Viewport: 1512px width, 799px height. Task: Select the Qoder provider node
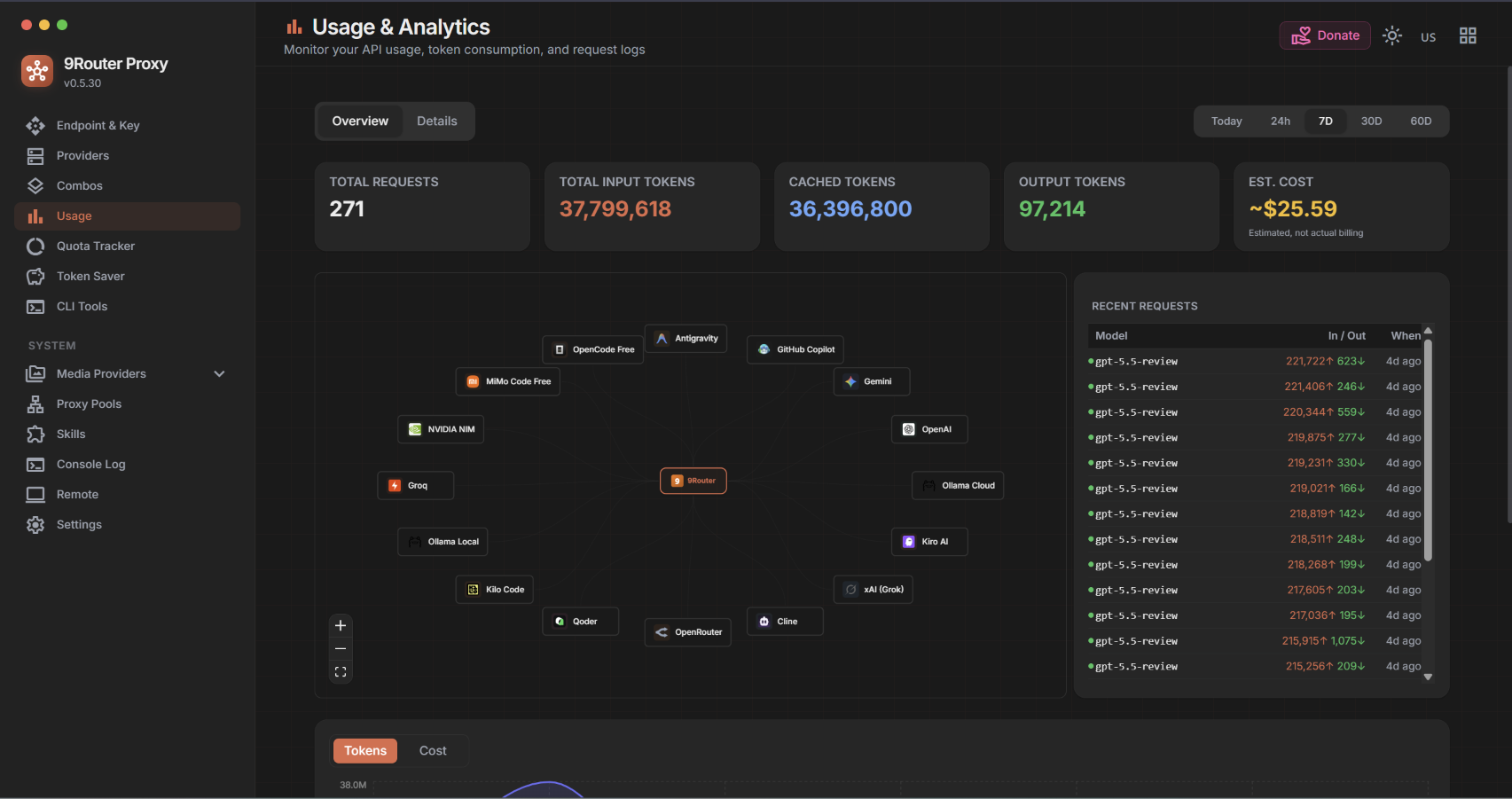pos(581,622)
